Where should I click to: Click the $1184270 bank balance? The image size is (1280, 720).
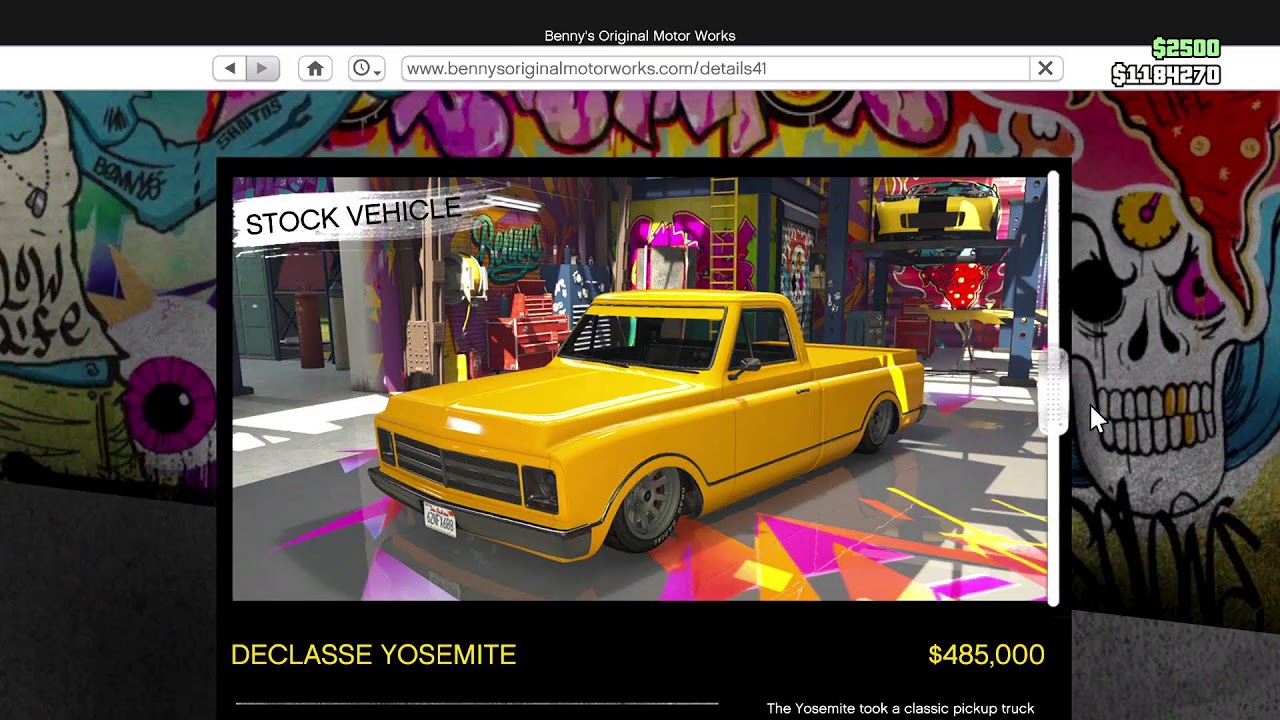click(x=1166, y=75)
